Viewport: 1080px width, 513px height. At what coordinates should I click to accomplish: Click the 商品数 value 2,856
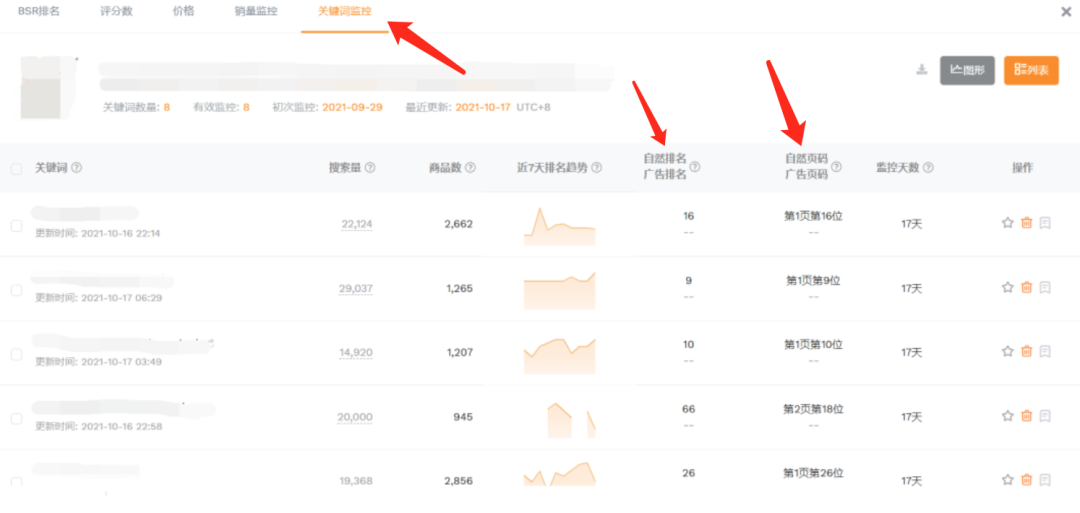[459, 481]
